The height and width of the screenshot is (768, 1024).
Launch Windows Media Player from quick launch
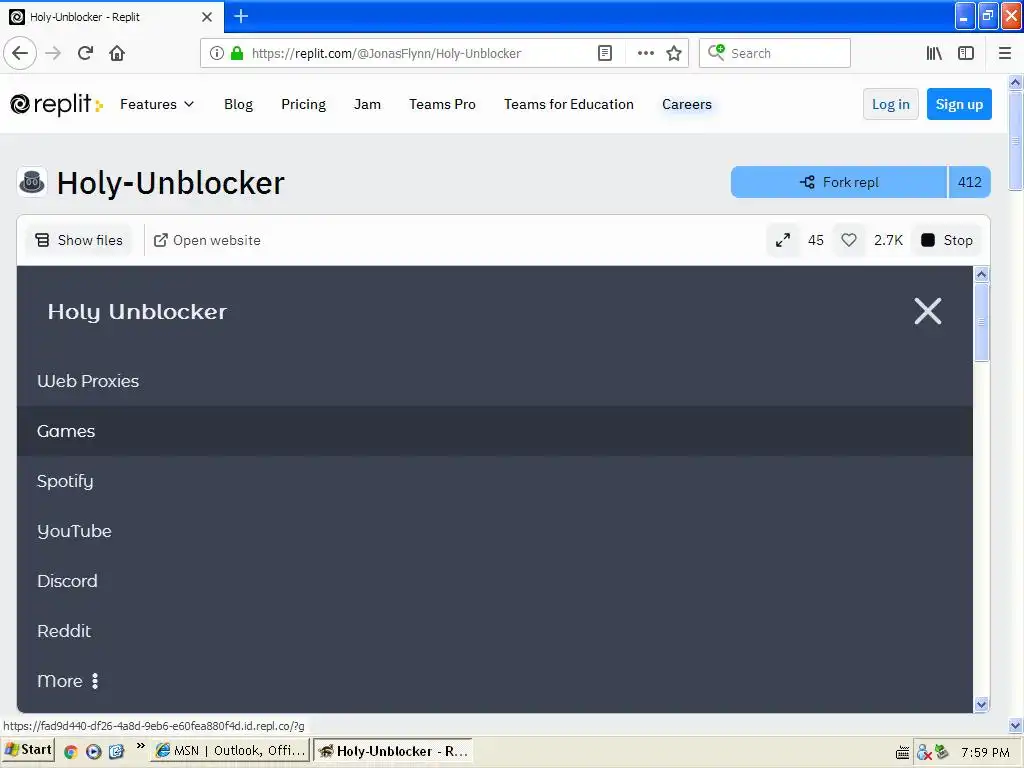click(93, 752)
